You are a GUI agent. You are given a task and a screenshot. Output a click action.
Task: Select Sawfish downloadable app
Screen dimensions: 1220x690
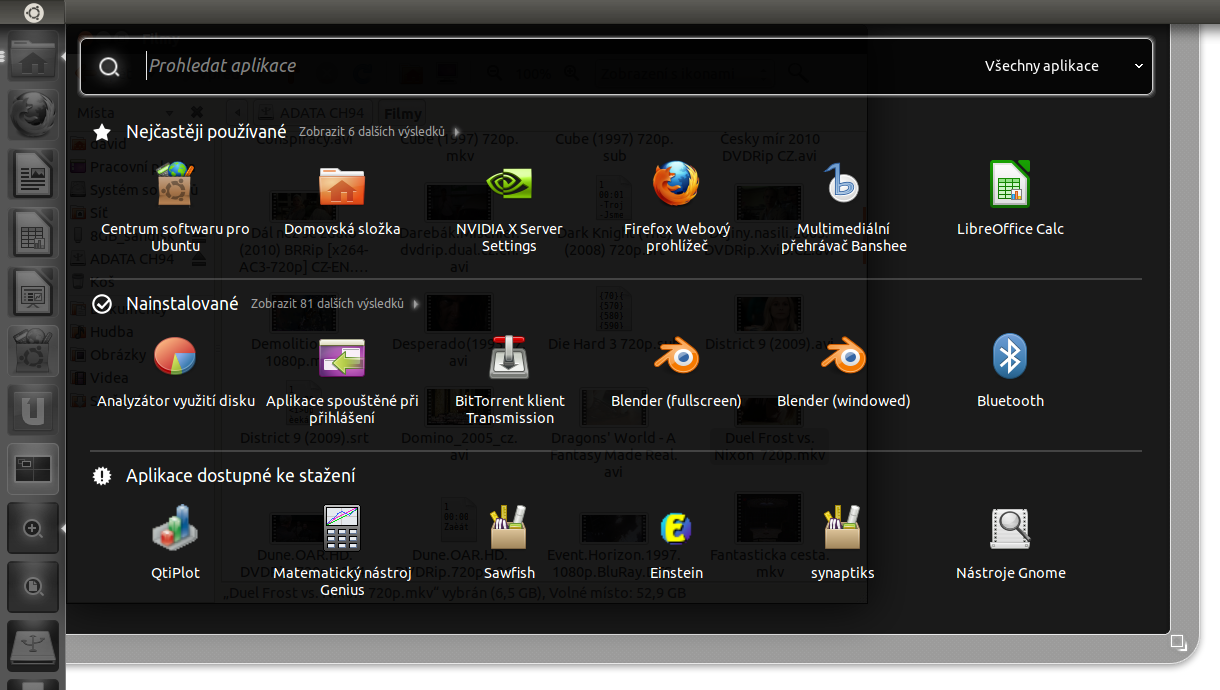(509, 544)
